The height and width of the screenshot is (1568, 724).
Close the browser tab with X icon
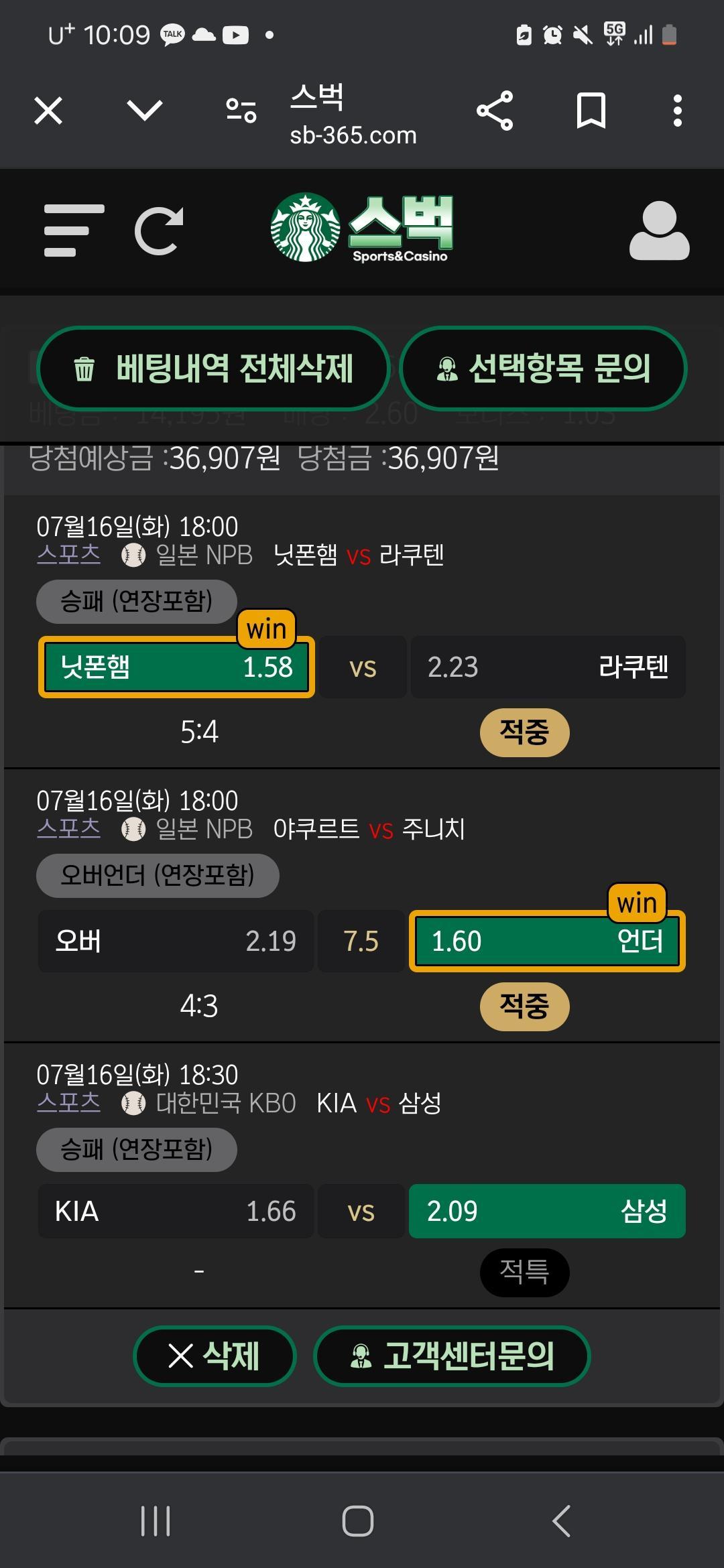[48, 111]
